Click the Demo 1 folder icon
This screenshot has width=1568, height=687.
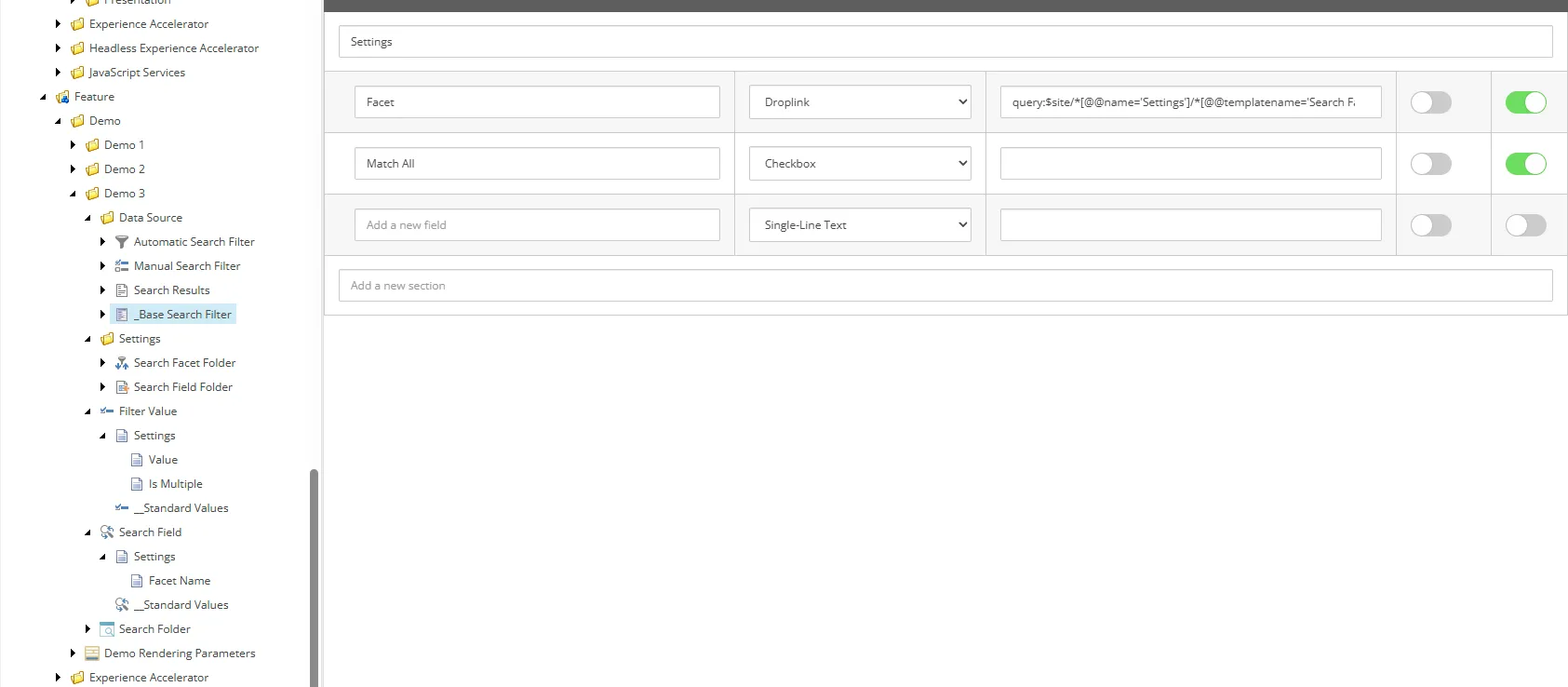point(92,145)
